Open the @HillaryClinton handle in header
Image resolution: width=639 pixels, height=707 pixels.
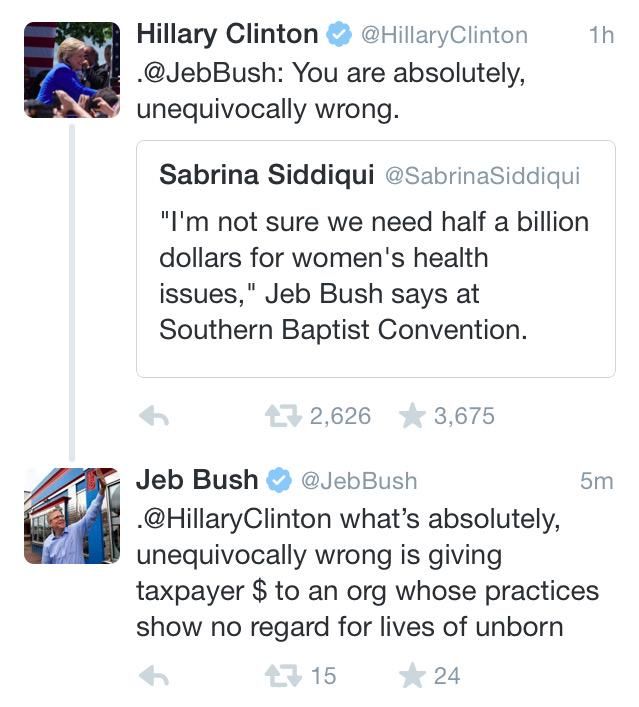tap(443, 36)
